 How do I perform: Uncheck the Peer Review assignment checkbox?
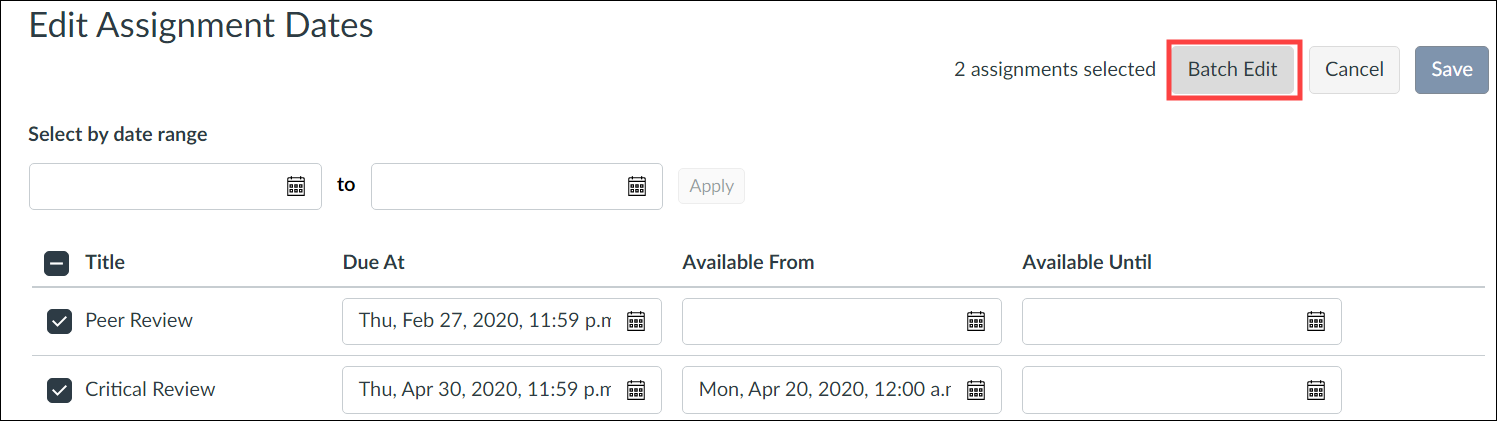[x=59, y=322]
